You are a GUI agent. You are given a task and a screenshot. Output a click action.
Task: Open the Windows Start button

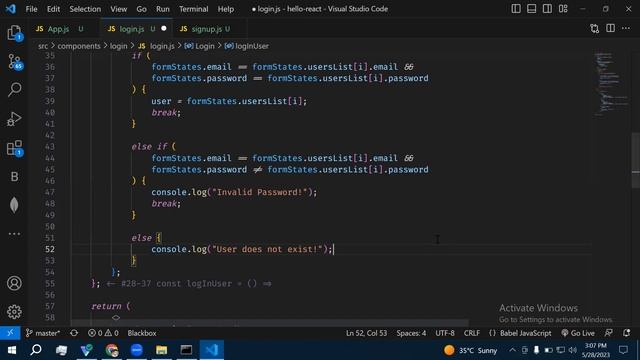[x=11, y=350]
